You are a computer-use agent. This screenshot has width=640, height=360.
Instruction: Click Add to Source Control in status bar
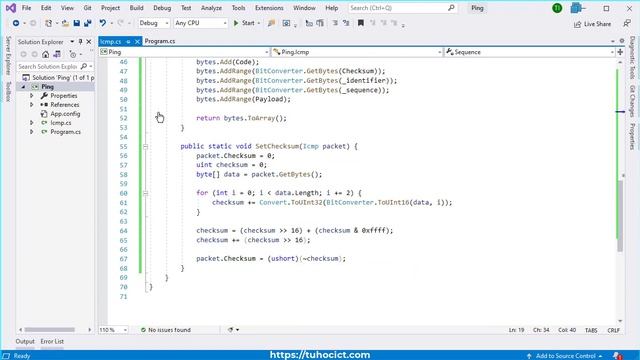(x=564, y=356)
